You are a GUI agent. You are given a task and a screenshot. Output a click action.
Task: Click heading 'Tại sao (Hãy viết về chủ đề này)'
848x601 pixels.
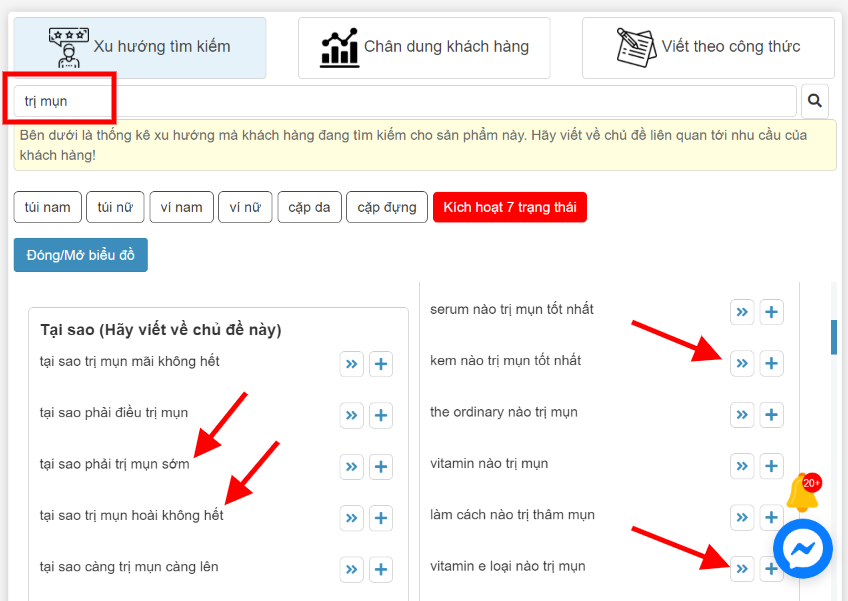(x=161, y=329)
